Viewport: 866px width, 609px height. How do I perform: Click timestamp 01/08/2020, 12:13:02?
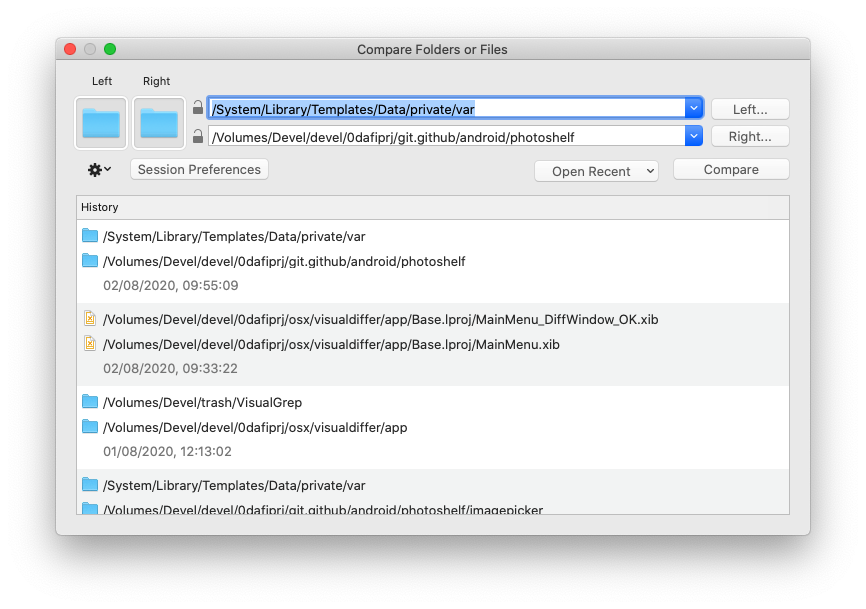click(167, 452)
